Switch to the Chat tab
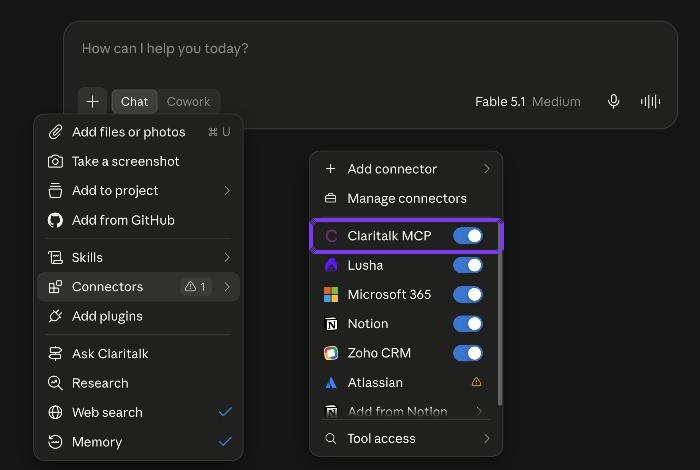The height and width of the screenshot is (470, 700). [x=134, y=102]
